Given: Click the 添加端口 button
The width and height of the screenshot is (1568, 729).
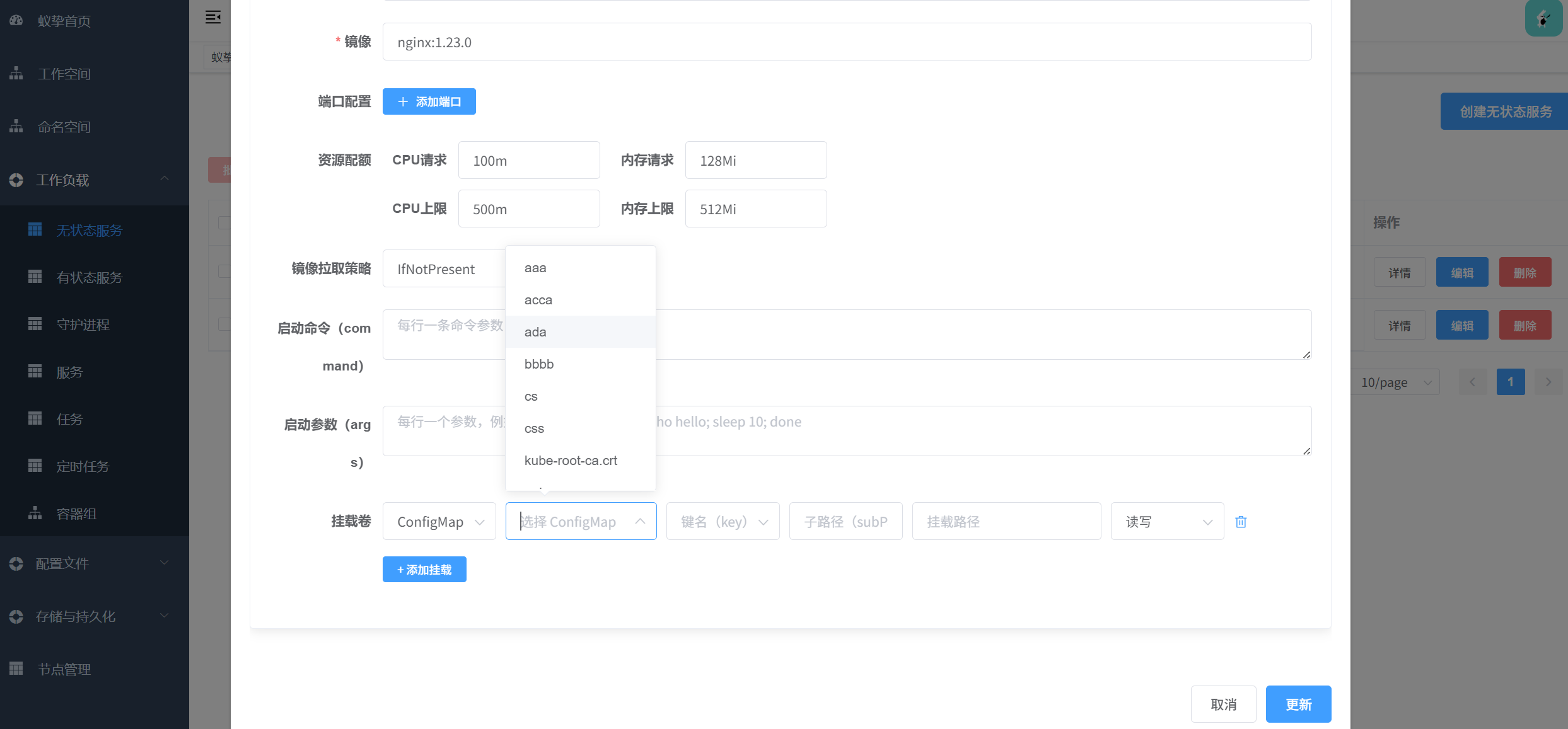Looking at the screenshot, I should (x=429, y=101).
